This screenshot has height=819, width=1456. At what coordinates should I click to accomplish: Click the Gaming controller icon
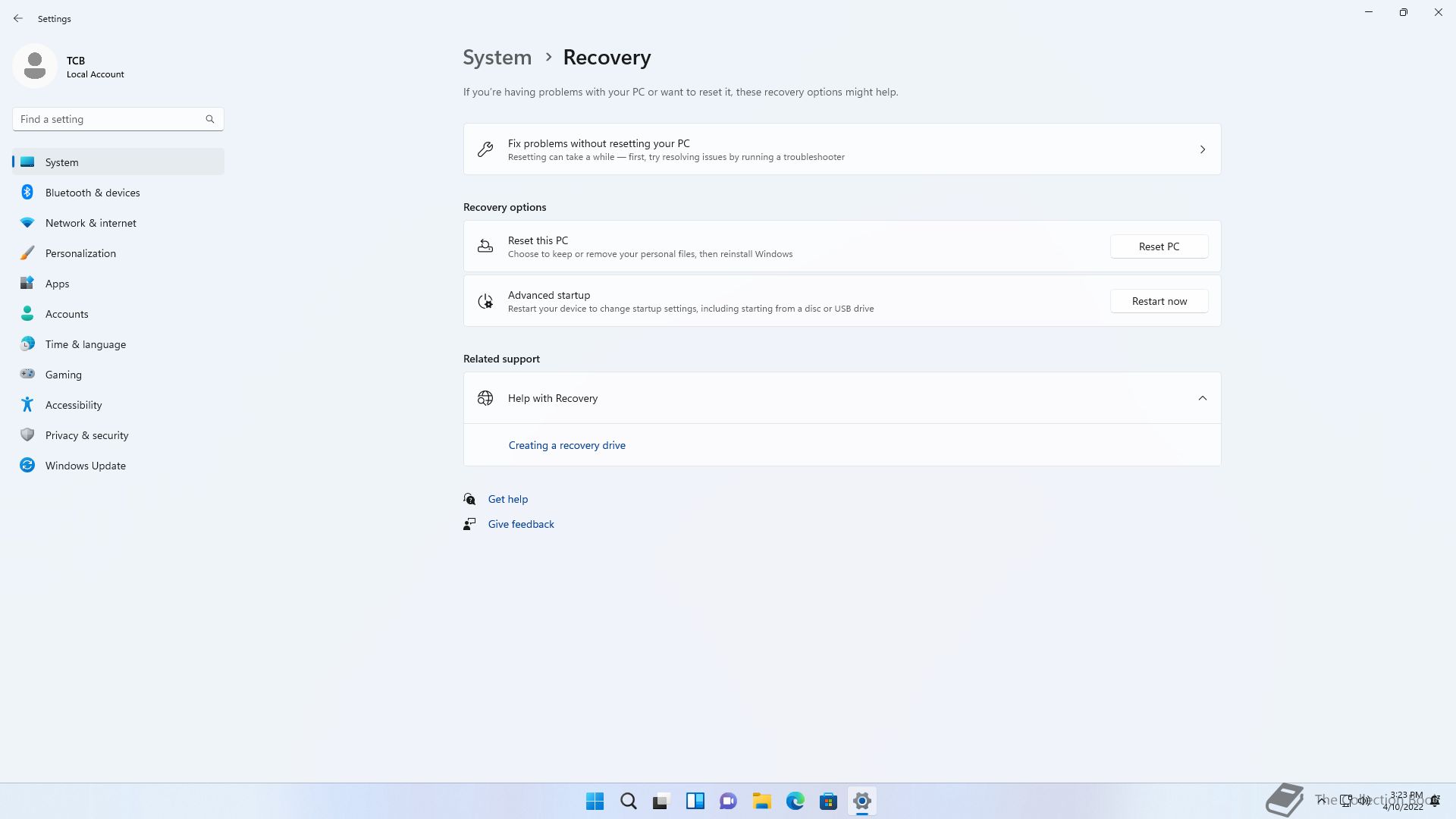click(27, 374)
